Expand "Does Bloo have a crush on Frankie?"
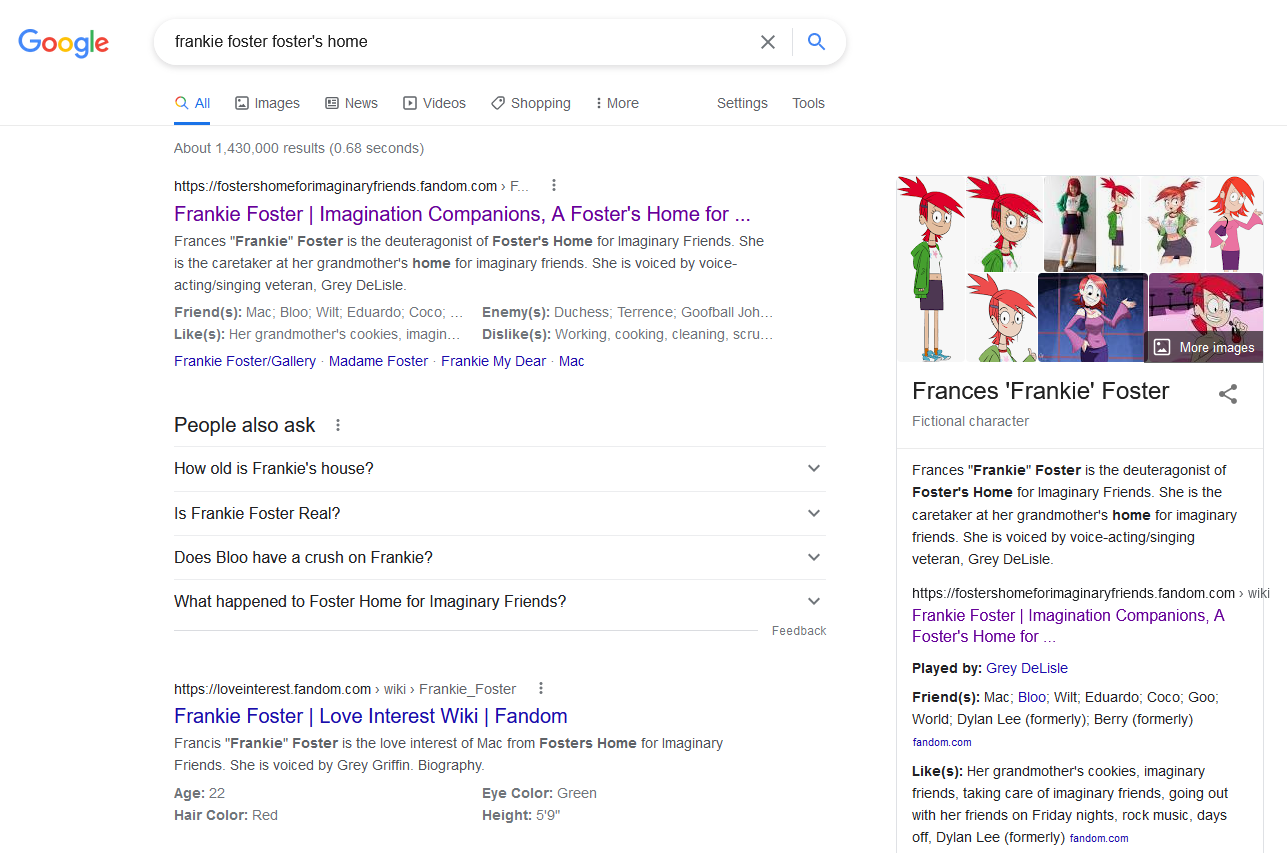1287x853 pixels. [x=500, y=557]
